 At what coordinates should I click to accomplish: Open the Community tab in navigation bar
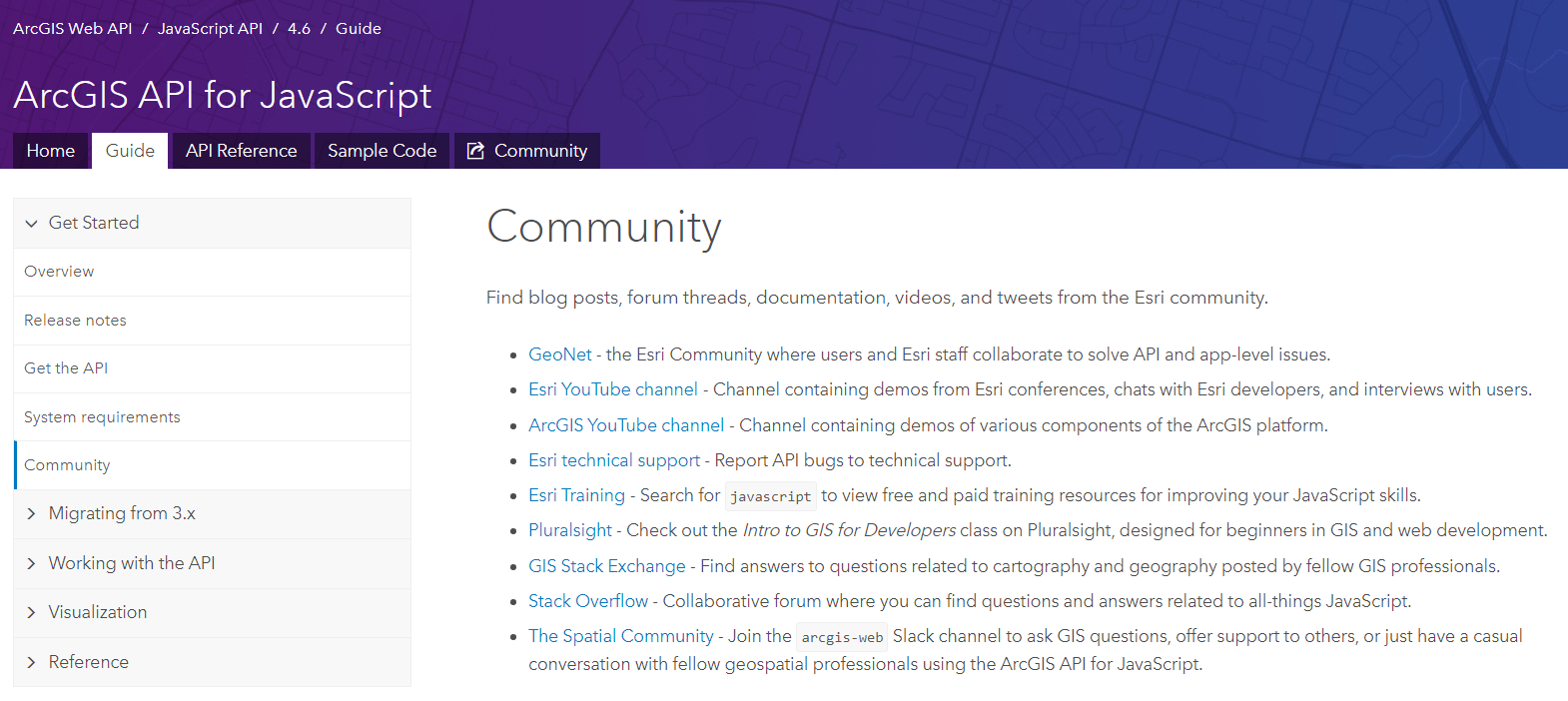point(527,151)
